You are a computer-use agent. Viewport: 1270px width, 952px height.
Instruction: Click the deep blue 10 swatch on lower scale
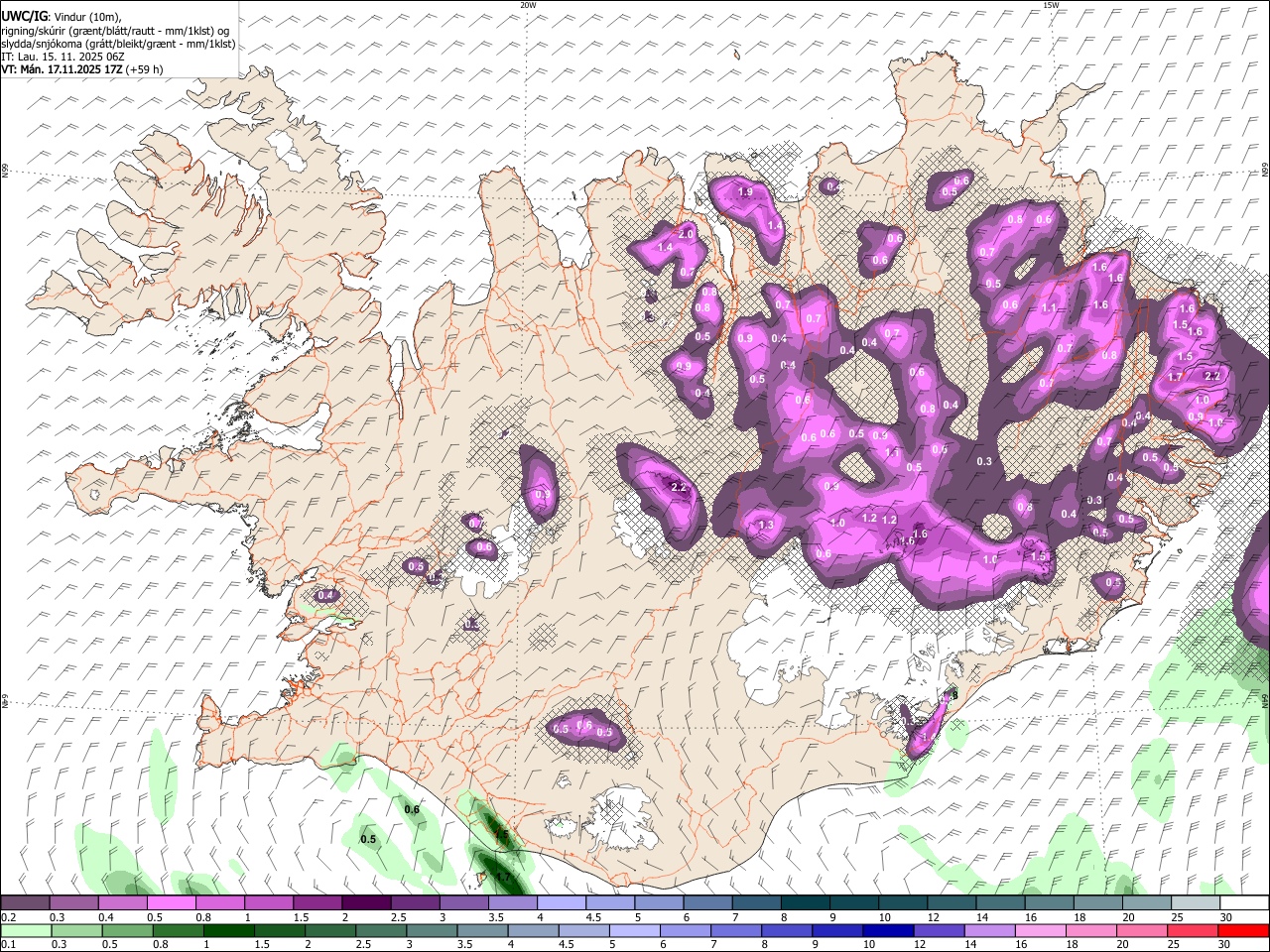[889, 930]
